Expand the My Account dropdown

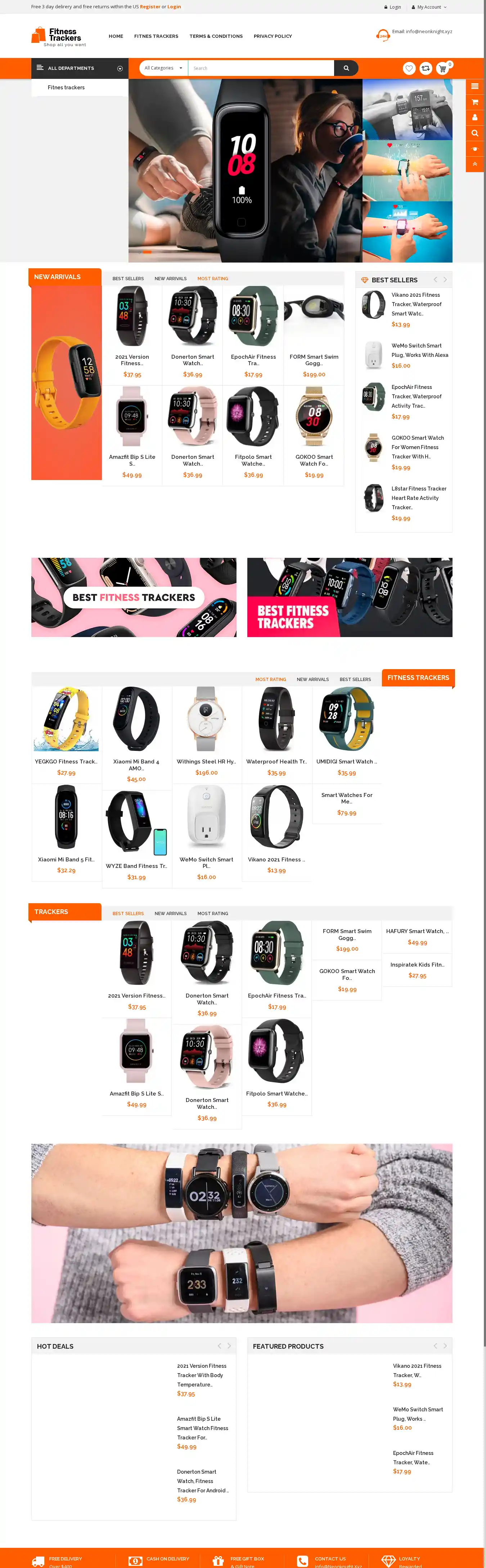pos(429,7)
